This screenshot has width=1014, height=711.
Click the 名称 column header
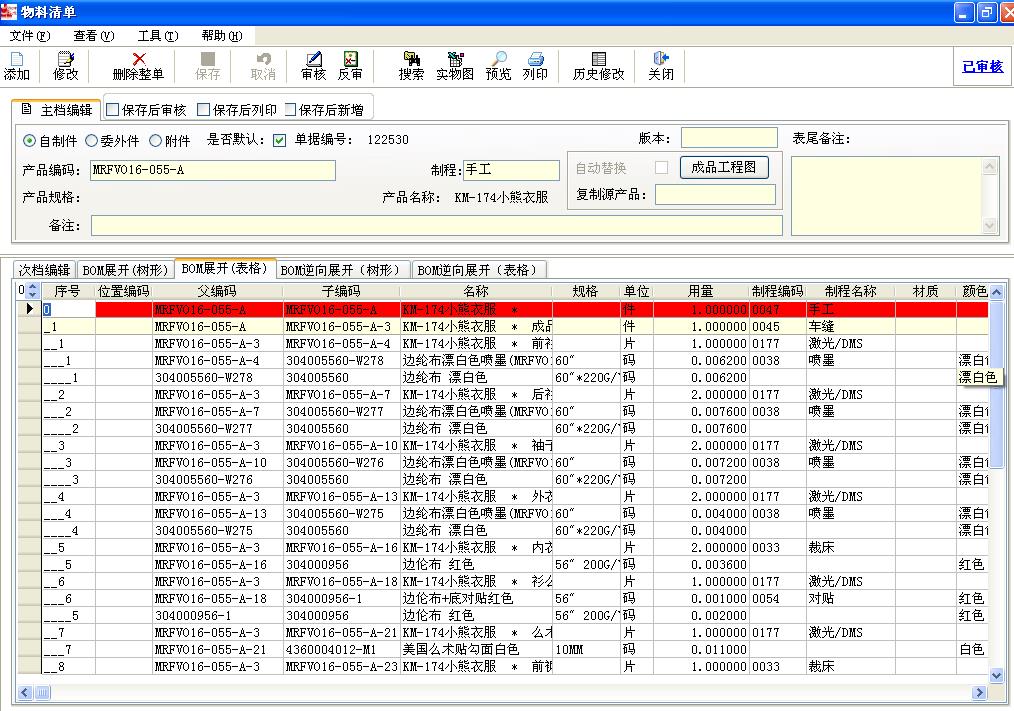point(476,291)
